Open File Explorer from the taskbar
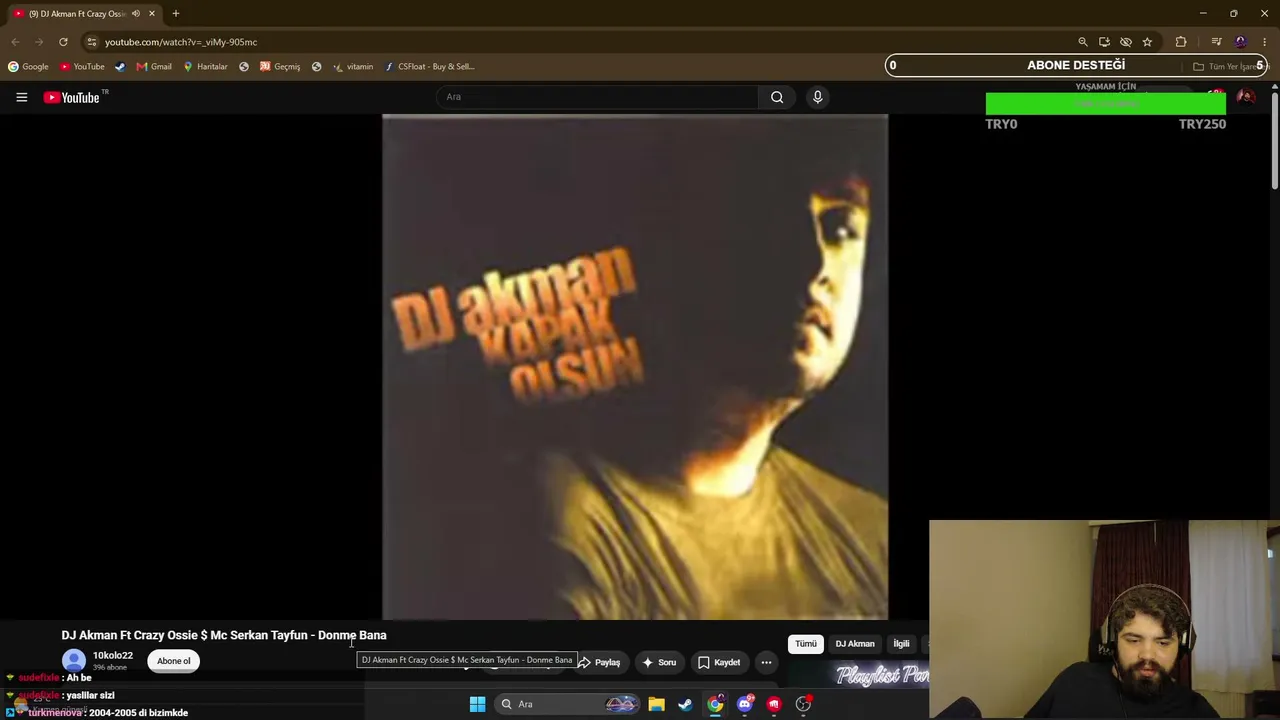This screenshot has height=720, width=1280. click(x=656, y=704)
